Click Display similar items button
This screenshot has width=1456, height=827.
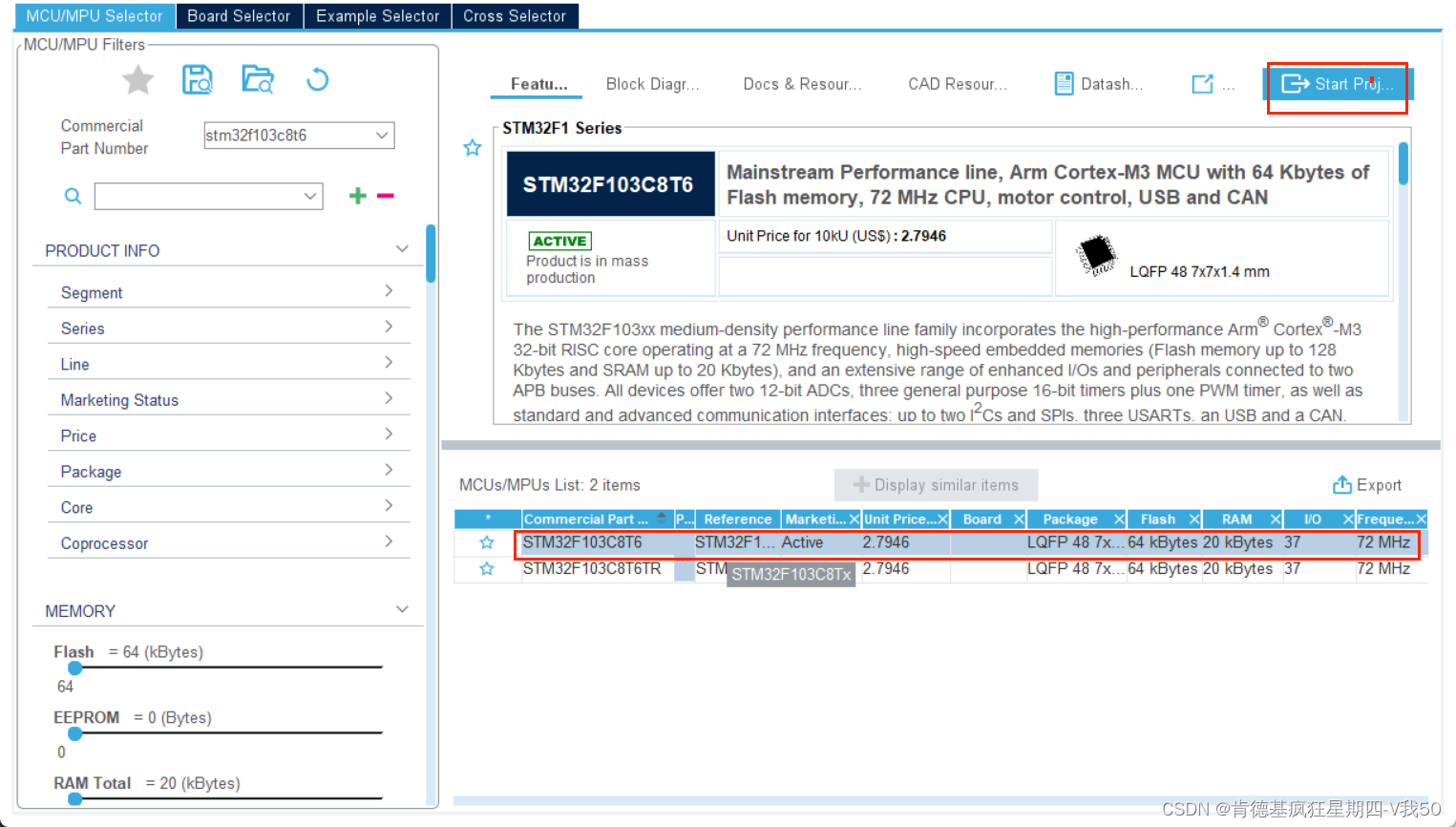[936, 485]
